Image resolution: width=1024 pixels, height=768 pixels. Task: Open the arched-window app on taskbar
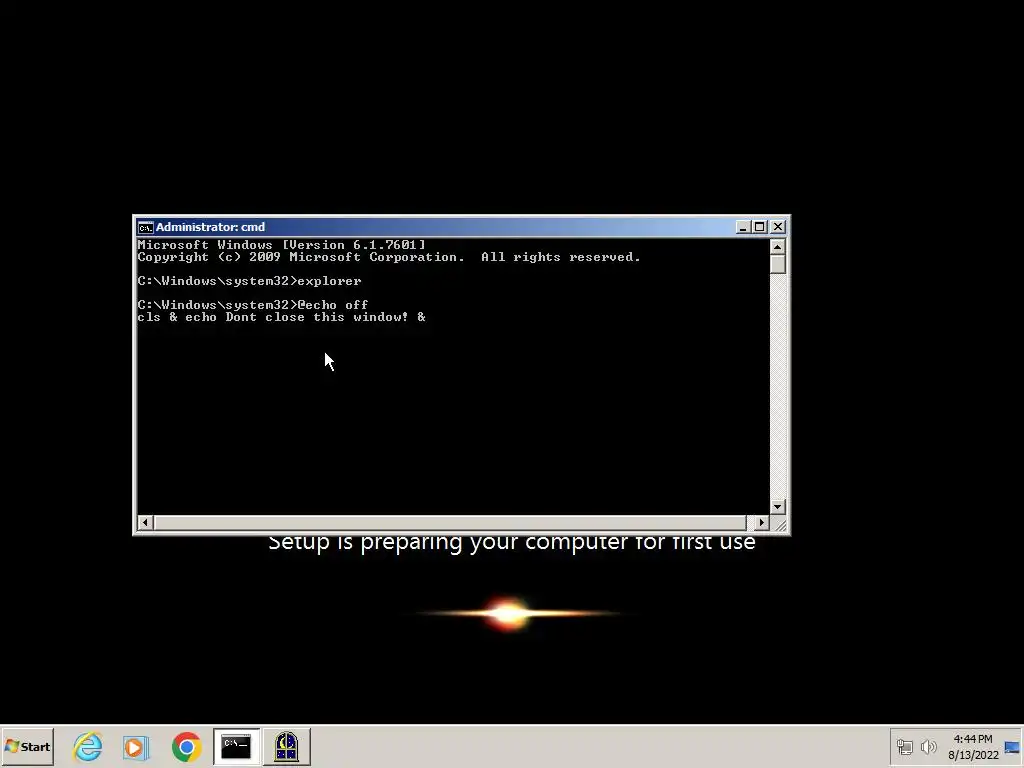[x=286, y=746]
